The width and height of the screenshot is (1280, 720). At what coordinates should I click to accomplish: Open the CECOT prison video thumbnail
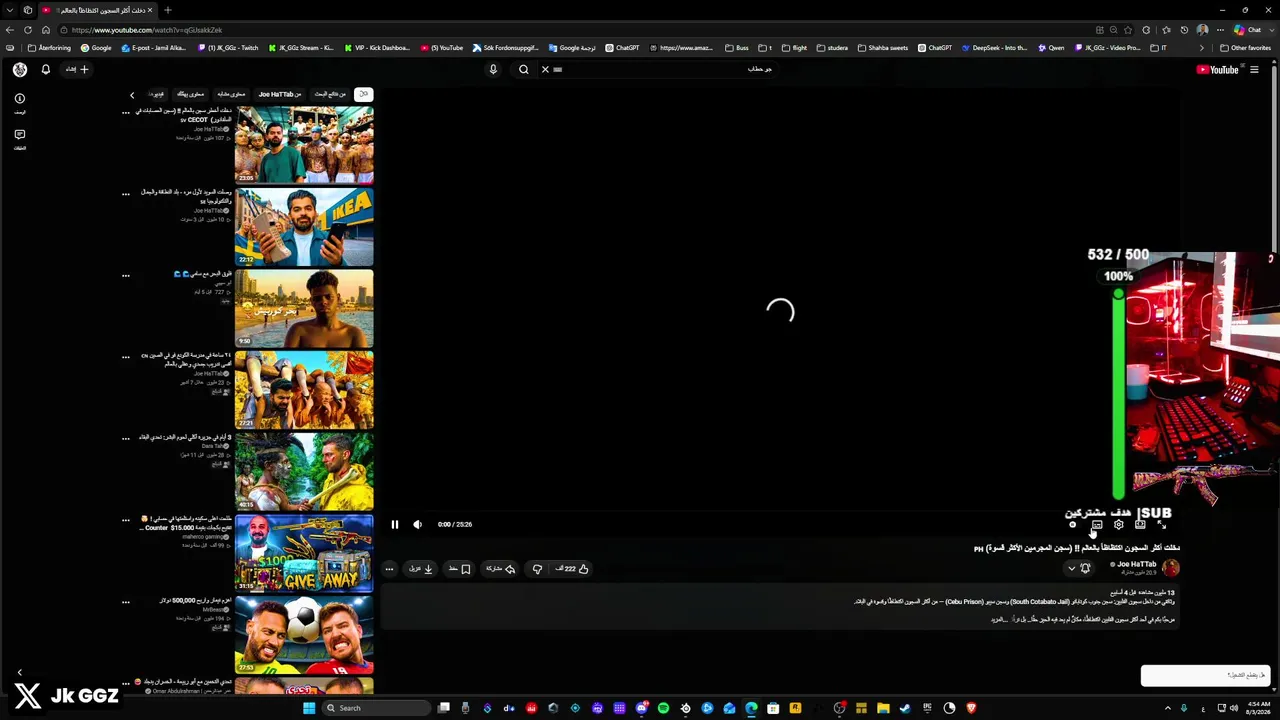click(x=304, y=145)
